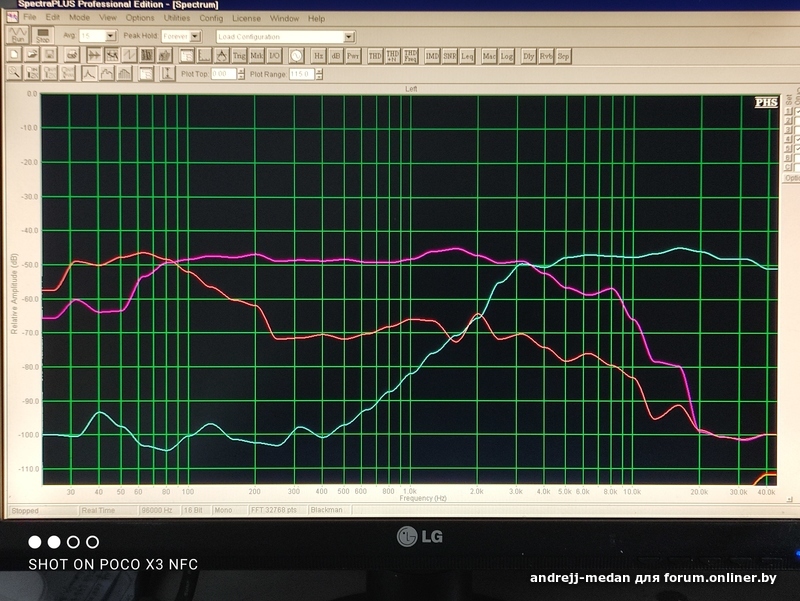Open the Utilities menu

(x=177, y=18)
